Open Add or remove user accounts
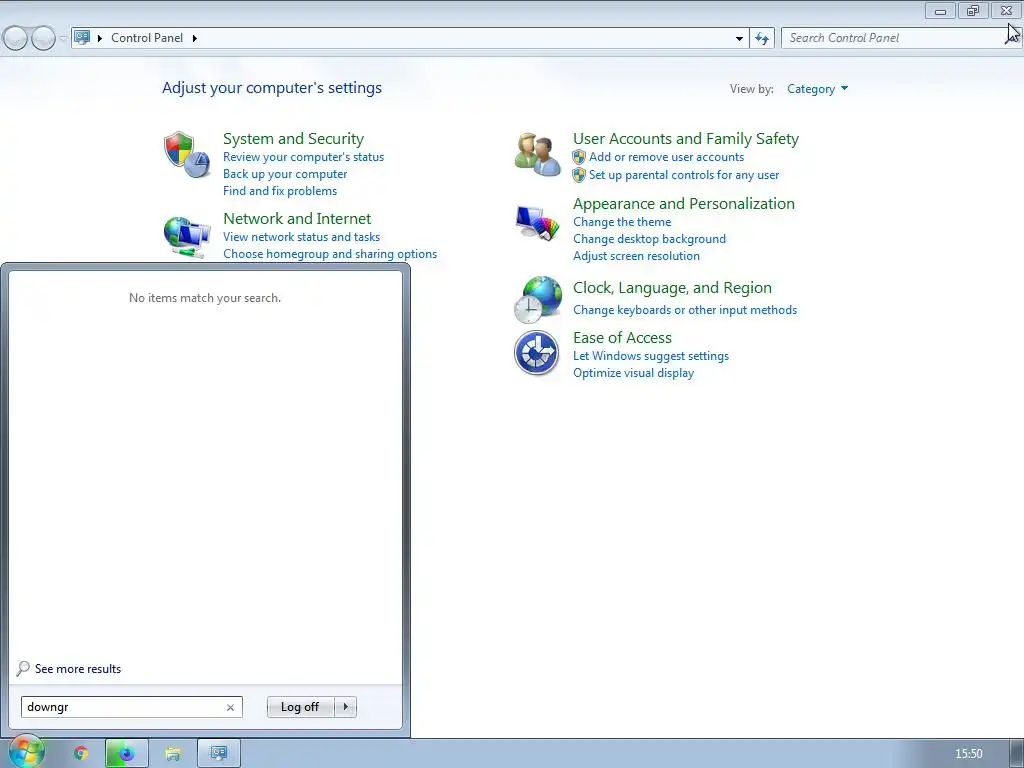 point(666,157)
